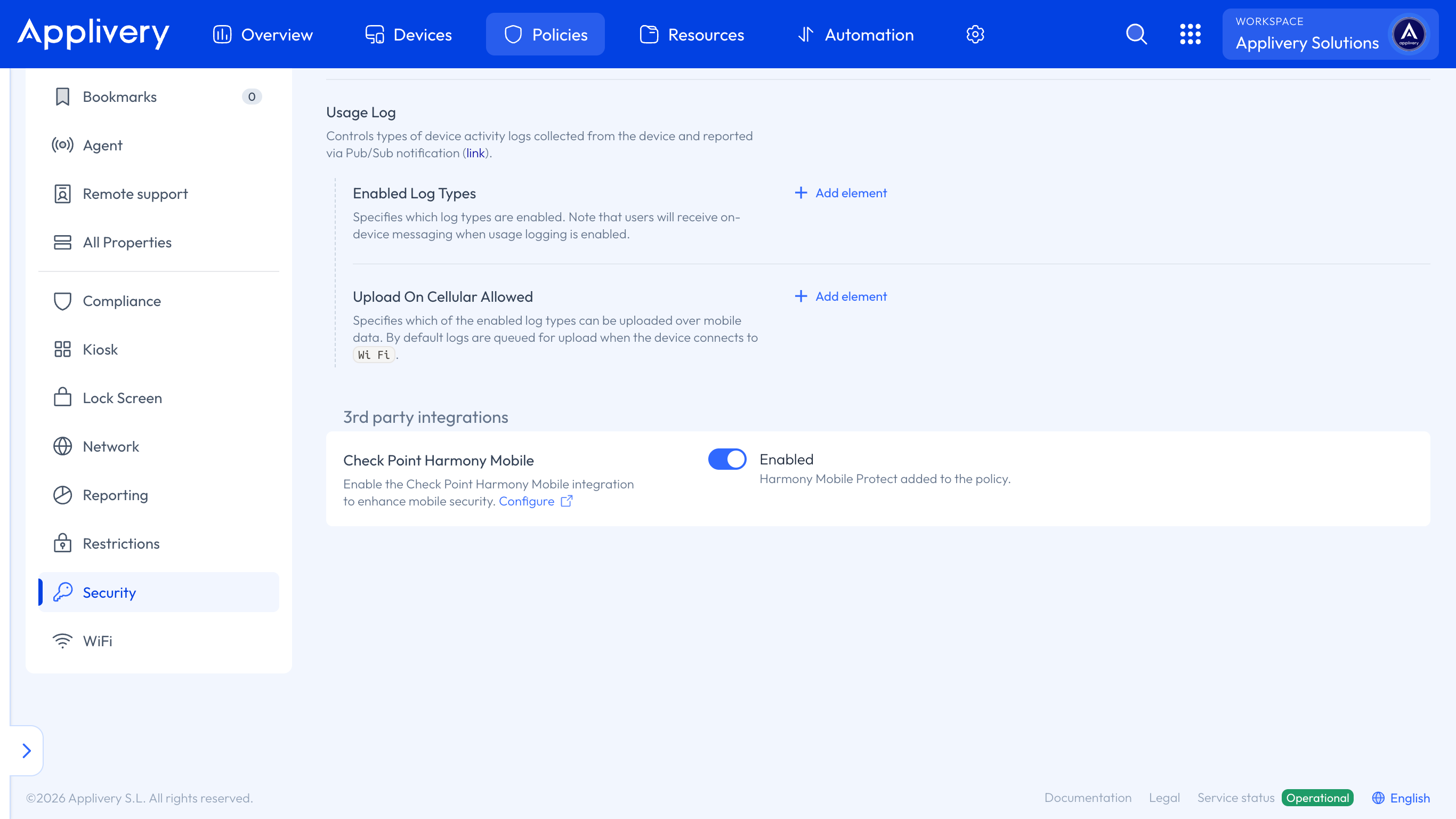The image size is (1456, 819).
Task: Add element to Enabled Log Types
Action: click(840, 193)
